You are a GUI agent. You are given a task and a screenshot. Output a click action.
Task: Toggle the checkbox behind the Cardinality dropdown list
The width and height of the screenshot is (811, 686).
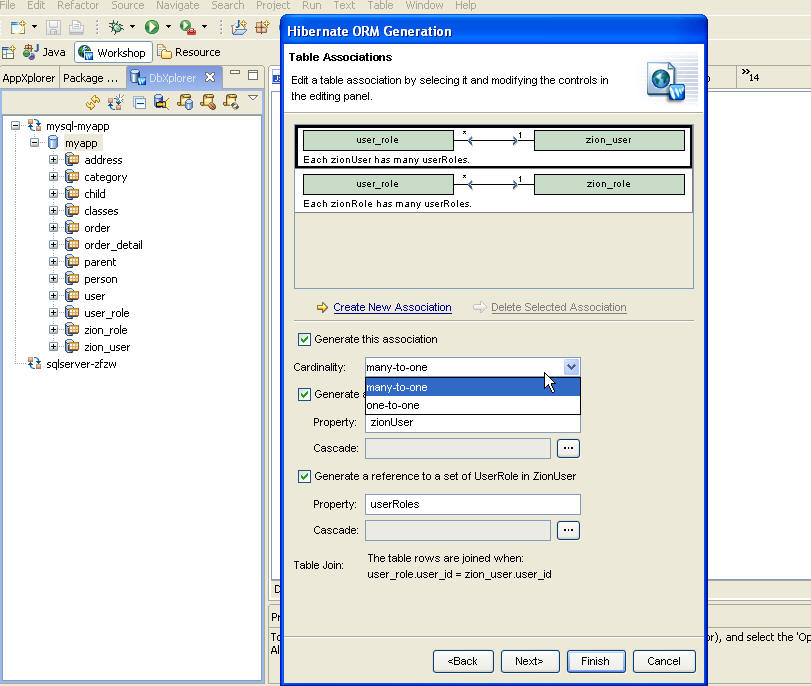(x=304, y=394)
